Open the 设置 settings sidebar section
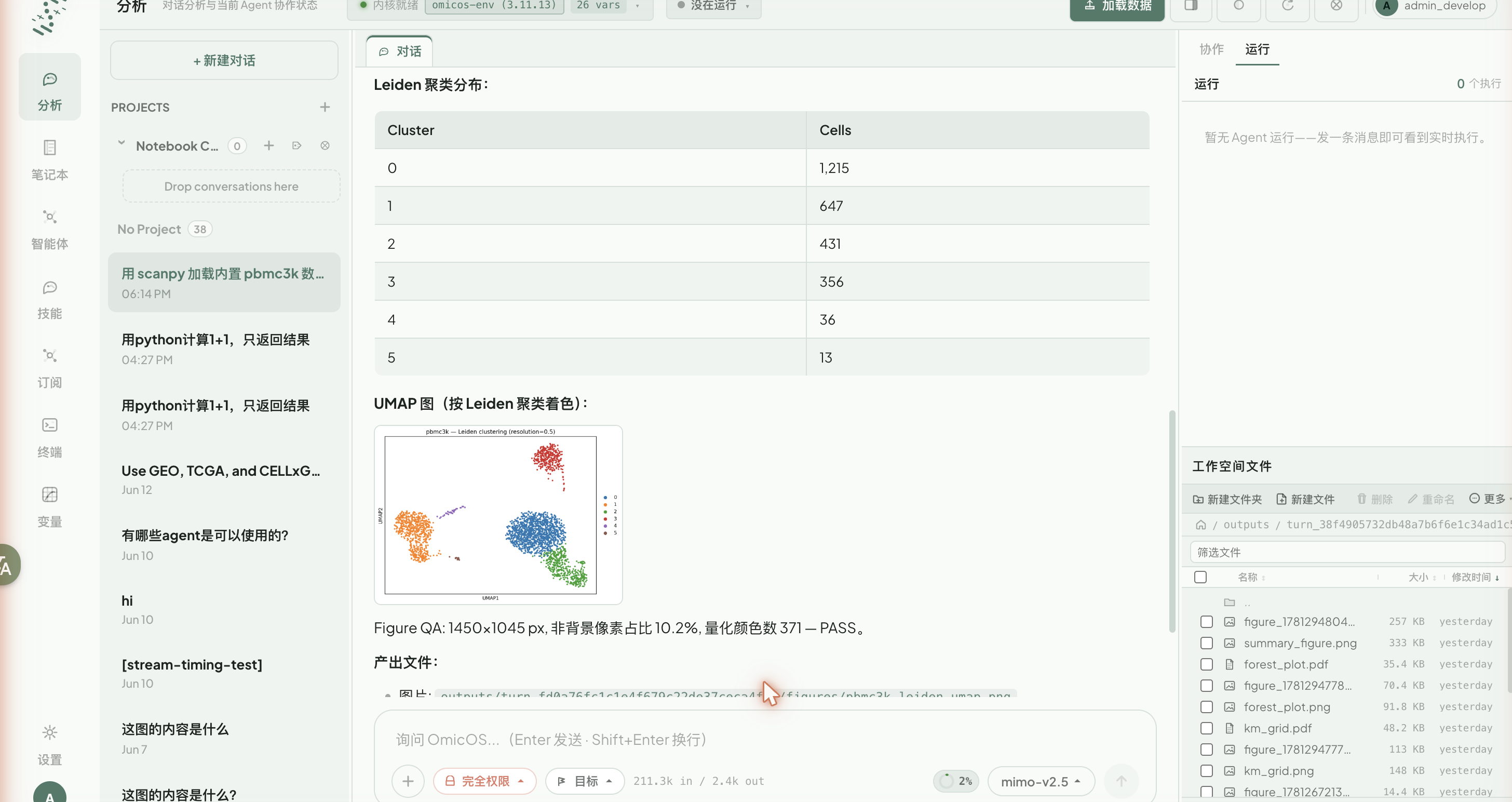This screenshot has height=802, width=1512. (49, 744)
